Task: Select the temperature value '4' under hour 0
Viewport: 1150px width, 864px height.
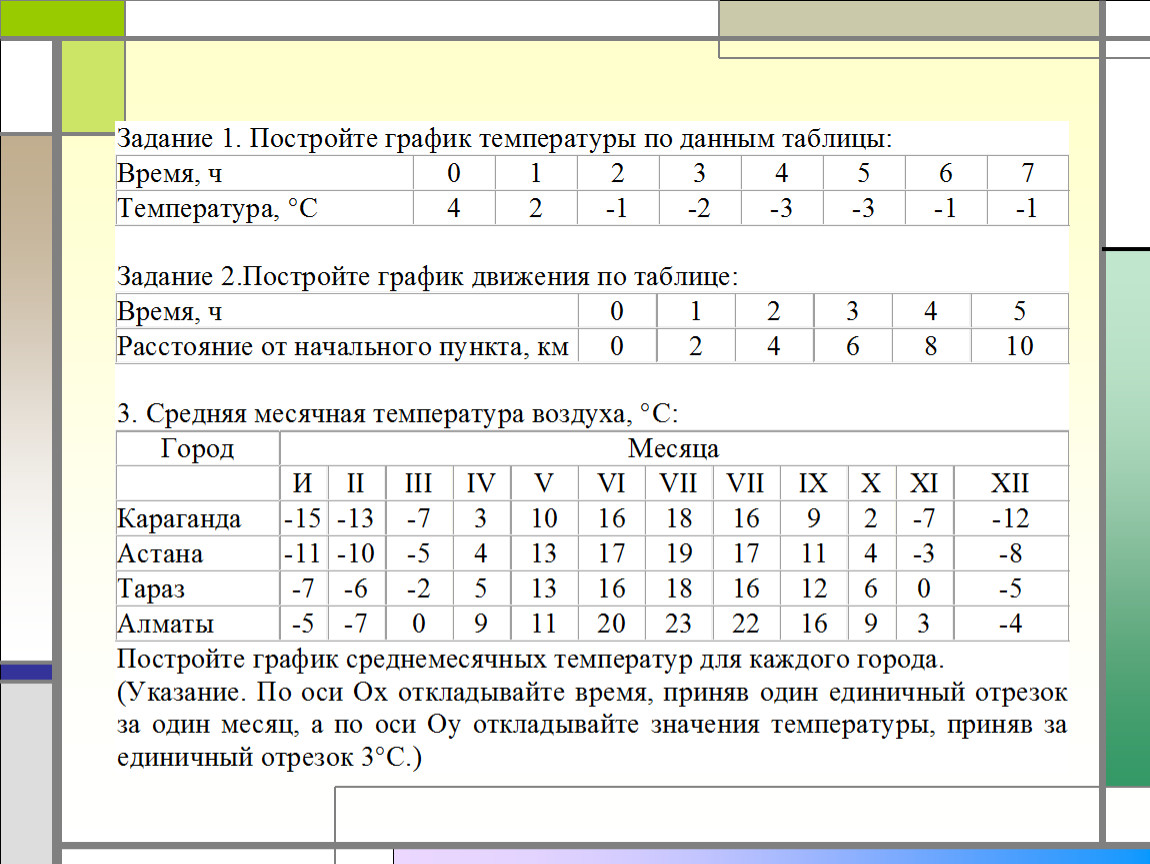Action: [x=453, y=208]
